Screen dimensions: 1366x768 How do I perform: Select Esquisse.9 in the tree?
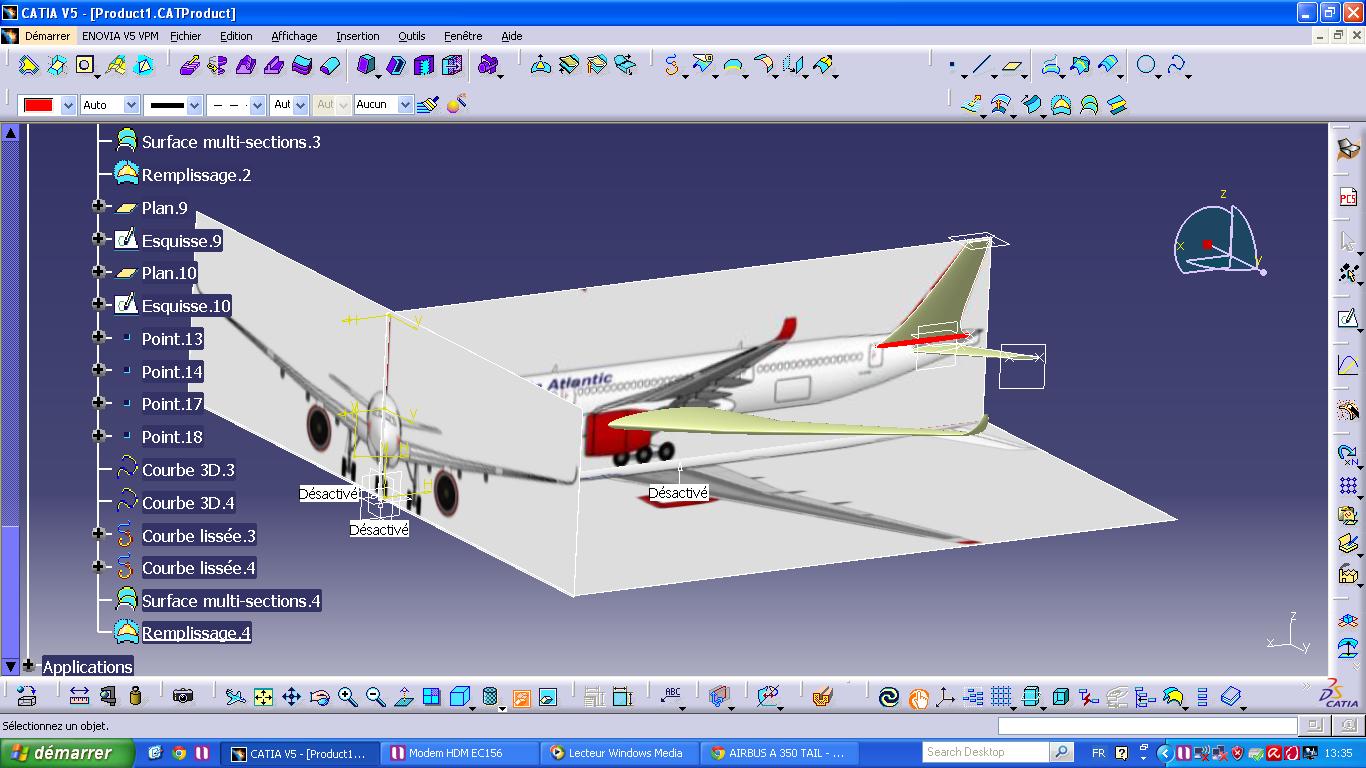point(181,241)
